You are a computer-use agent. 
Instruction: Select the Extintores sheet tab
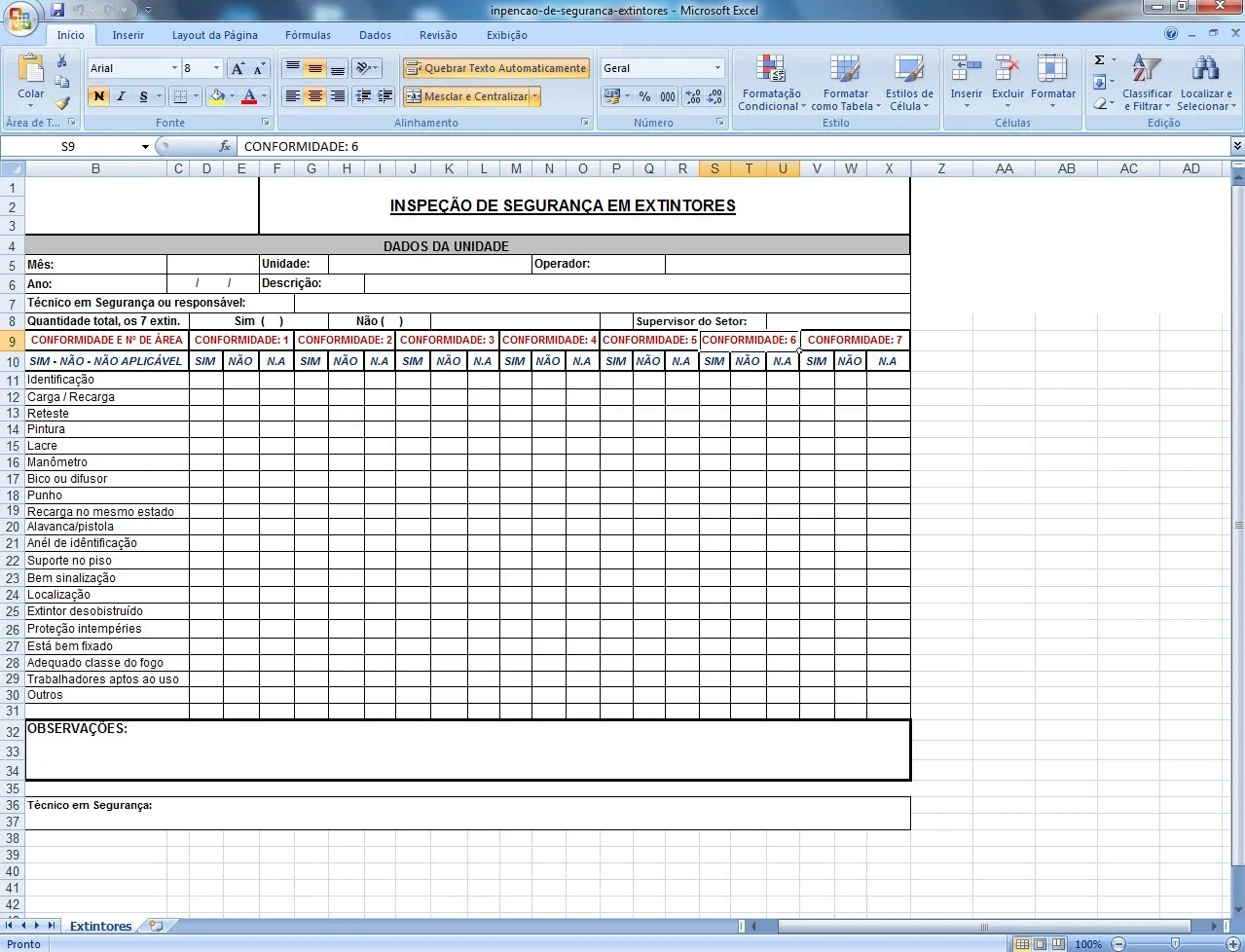[x=100, y=926]
